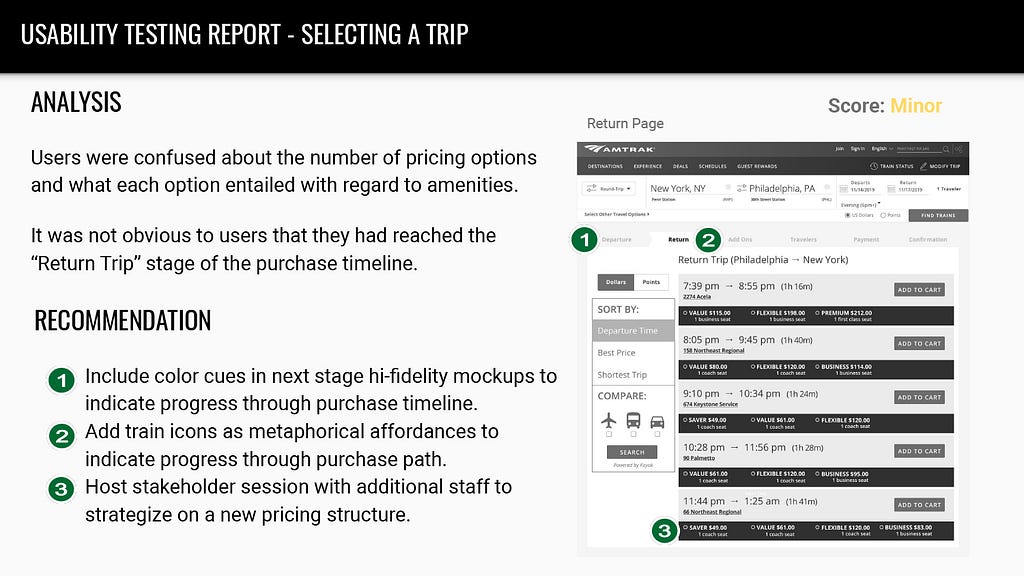Open the Departs date calendar icon
Viewport: 1024px width, 576px height.
tap(843, 189)
